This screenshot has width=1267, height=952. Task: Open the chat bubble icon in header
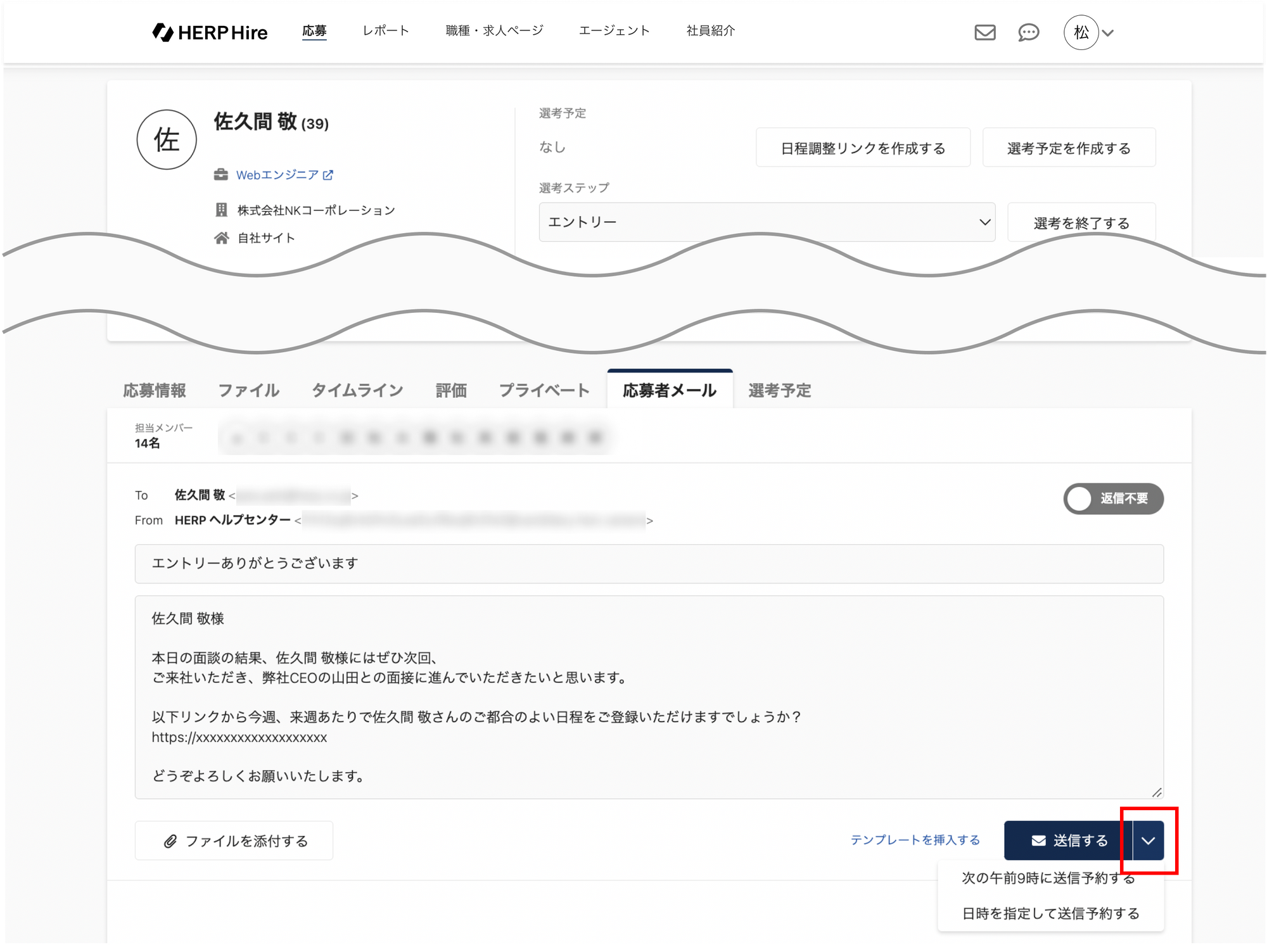(x=1028, y=32)
